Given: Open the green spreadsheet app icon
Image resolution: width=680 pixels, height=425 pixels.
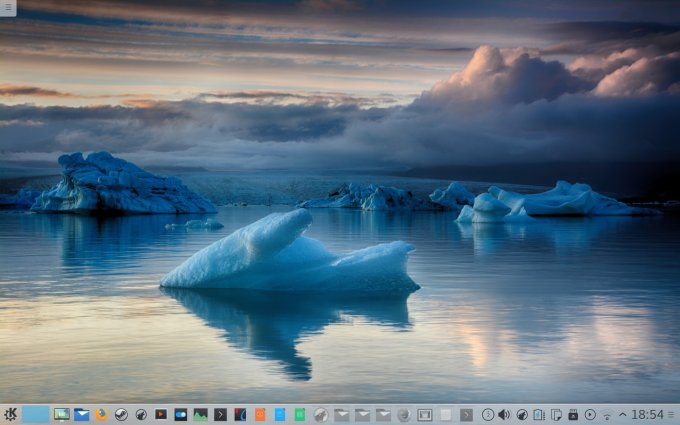Looking at the screenshot, I should (x=300, y=414).
